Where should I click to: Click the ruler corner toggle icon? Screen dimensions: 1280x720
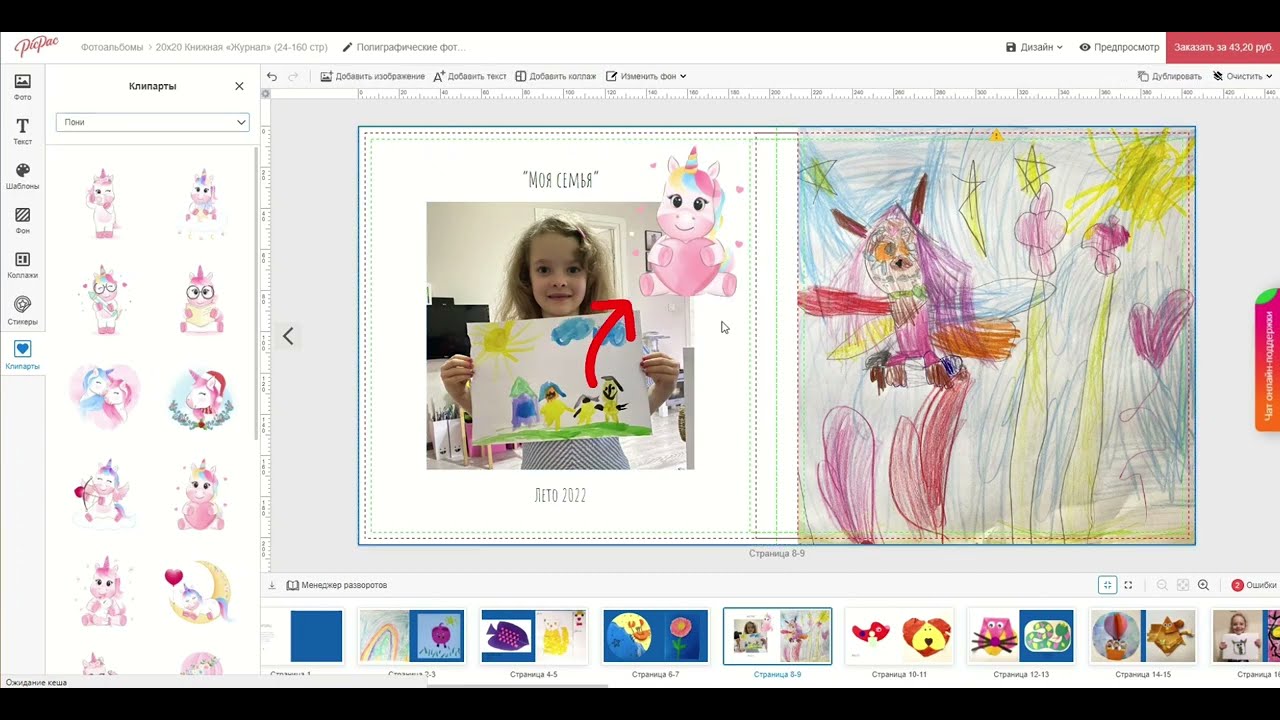265,94
